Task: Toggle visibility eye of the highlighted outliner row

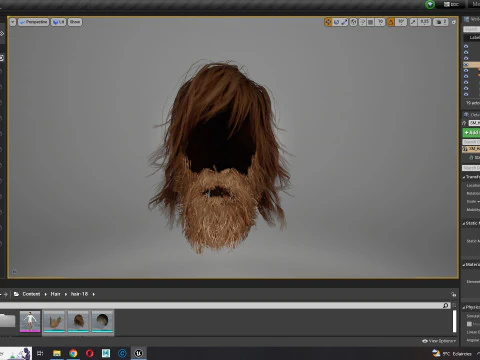Action: 466,64
